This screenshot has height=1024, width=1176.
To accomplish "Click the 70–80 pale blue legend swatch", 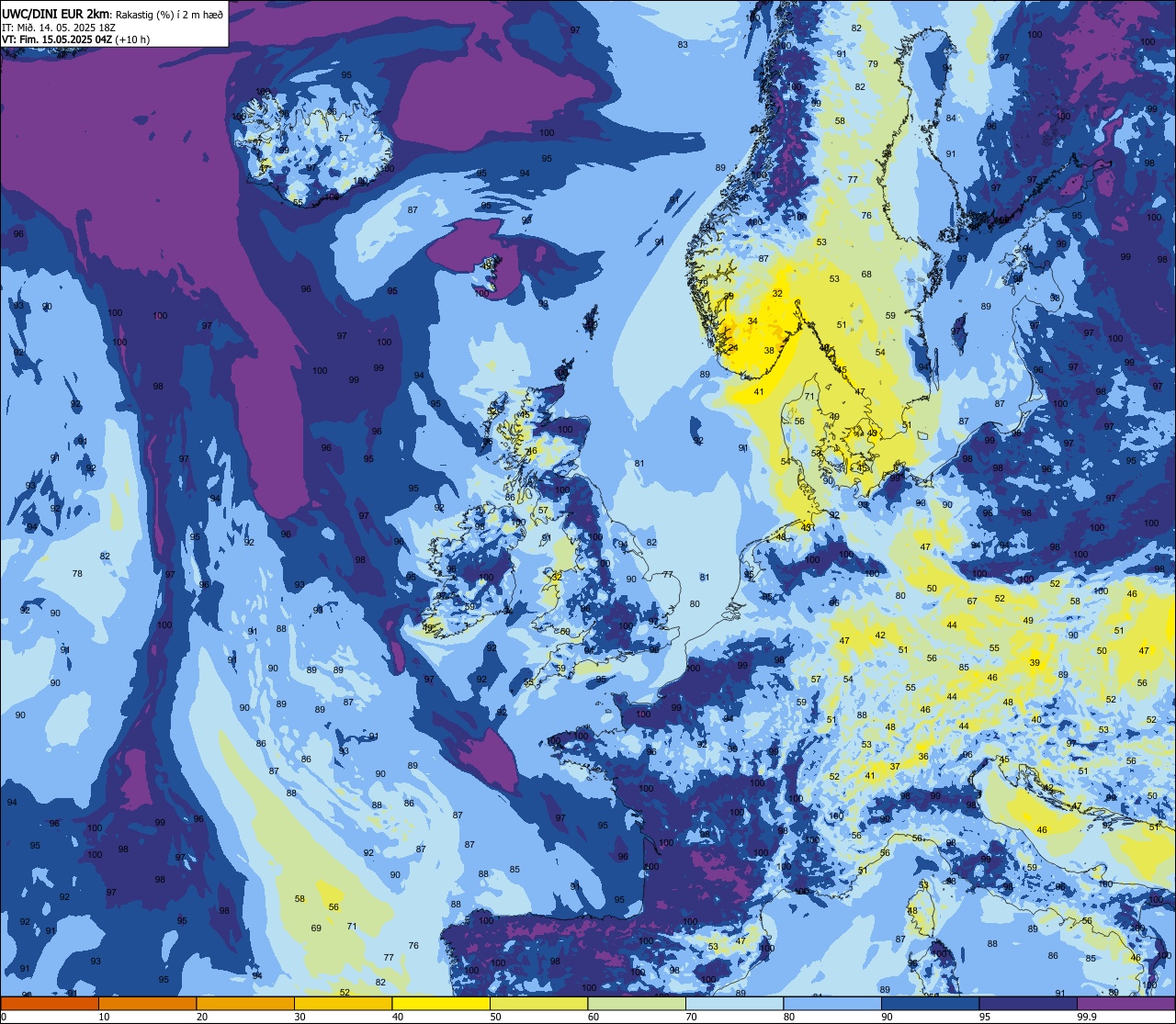I will coord(734,1003).
